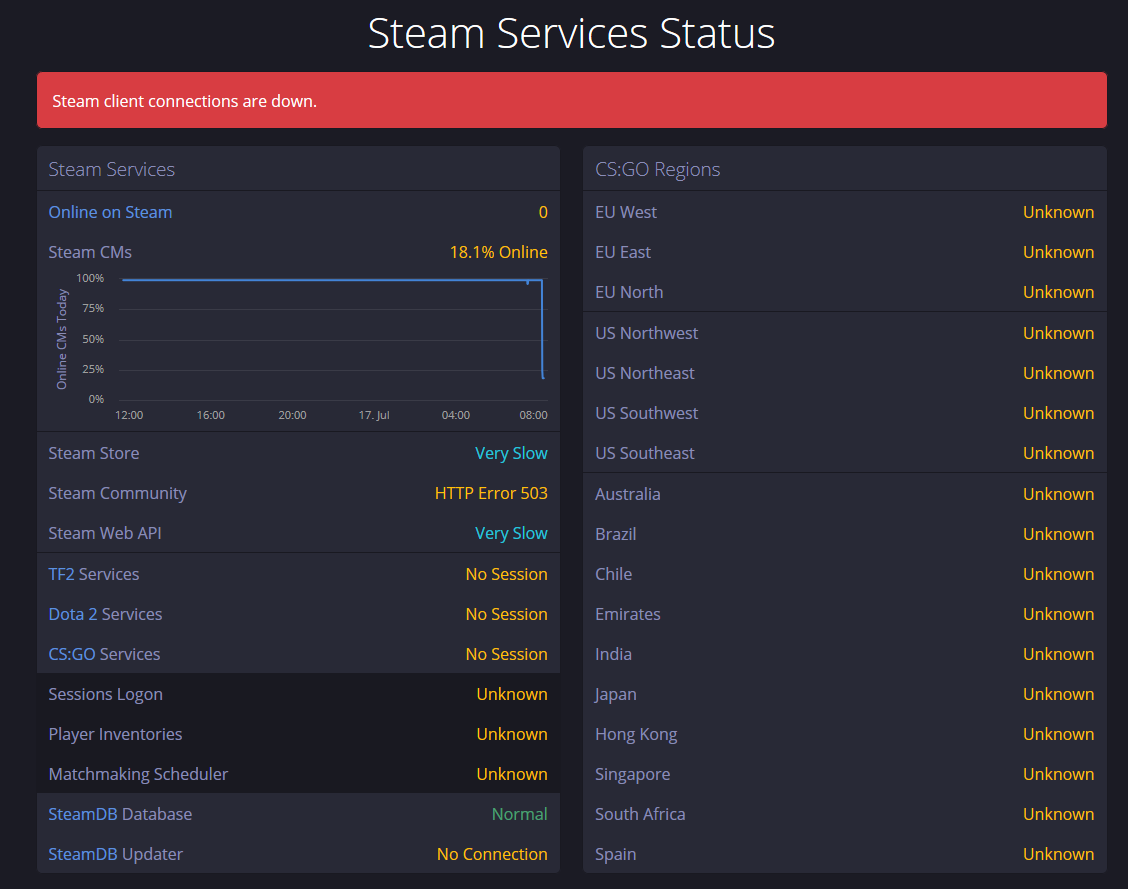
Task: Click the Australia region label
Action: click(628, 494)
